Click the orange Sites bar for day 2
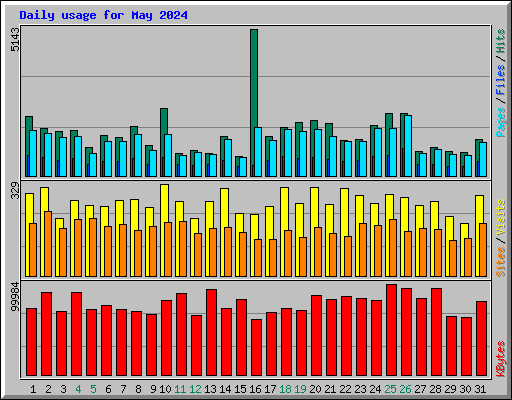Image resolution: width=512 pixels, height=400 pixels. tap(48, 244)
